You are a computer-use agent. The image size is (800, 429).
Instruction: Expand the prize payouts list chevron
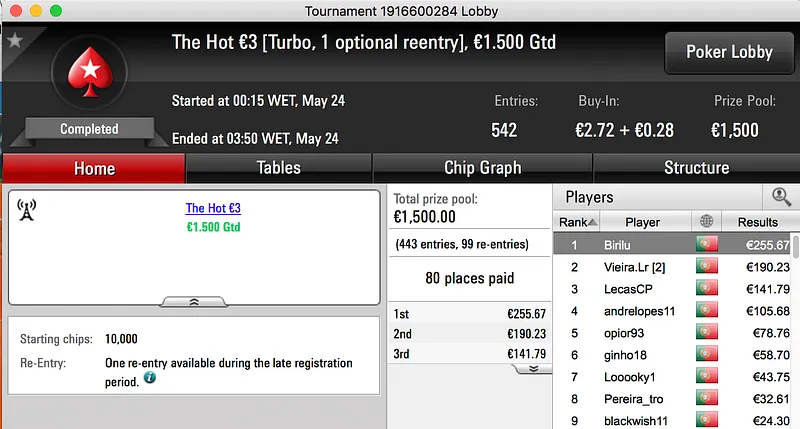pyautogui.click(x=533, y=368)
